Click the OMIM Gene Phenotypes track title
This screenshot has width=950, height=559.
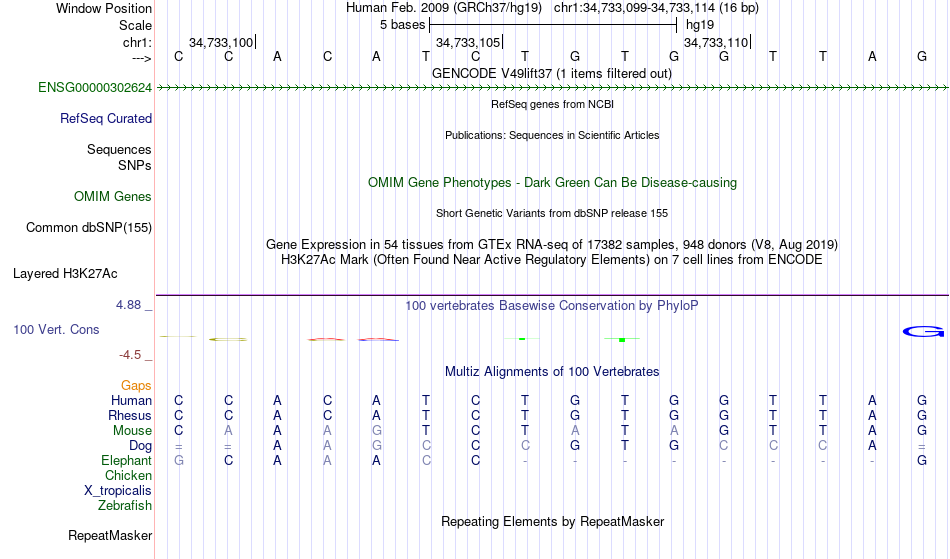pyautogui.click(x=552, y=183)
